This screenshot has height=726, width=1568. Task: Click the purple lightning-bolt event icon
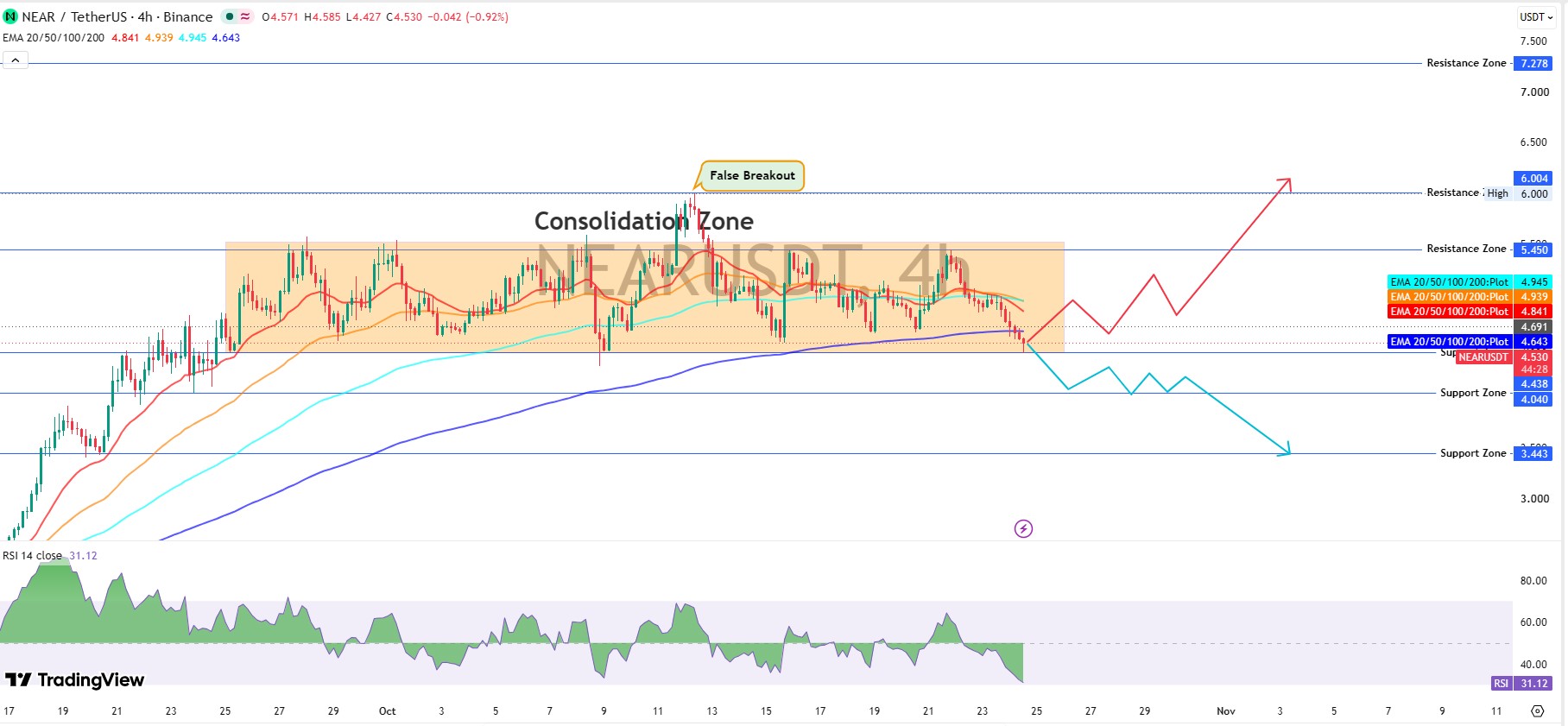(1023, 528)
